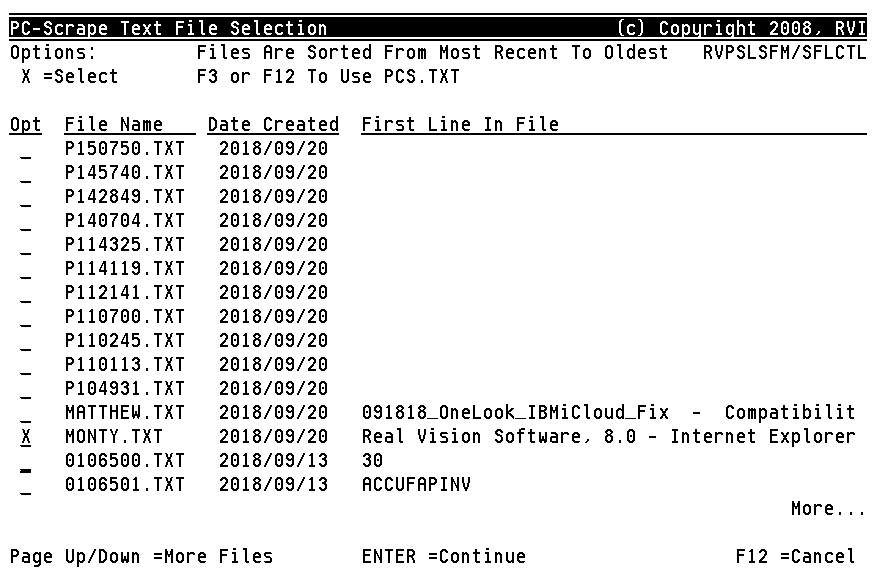Image resolution: width=874 pixels, height=568 pixels.
Task: Click the file name P114325.TXT
Action: click(125, 245)
